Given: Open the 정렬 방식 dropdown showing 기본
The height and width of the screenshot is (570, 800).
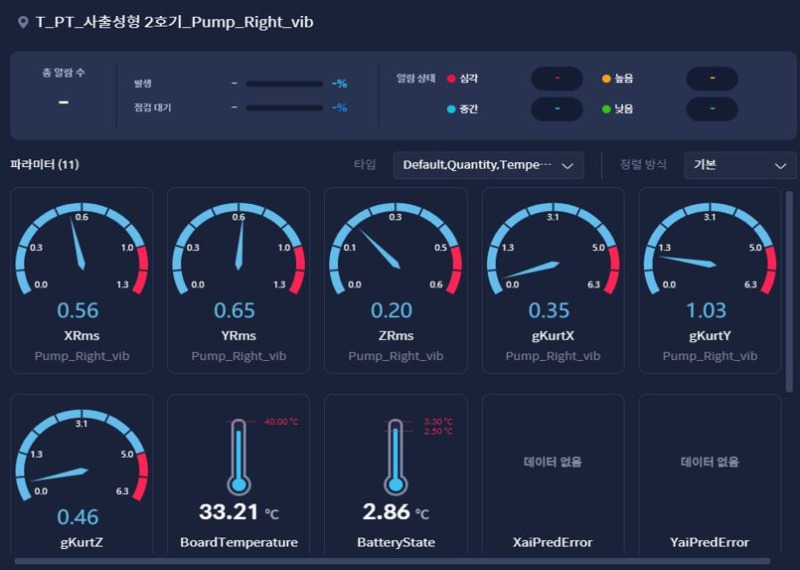Looking at the screenshot, I should coord(740,165).
